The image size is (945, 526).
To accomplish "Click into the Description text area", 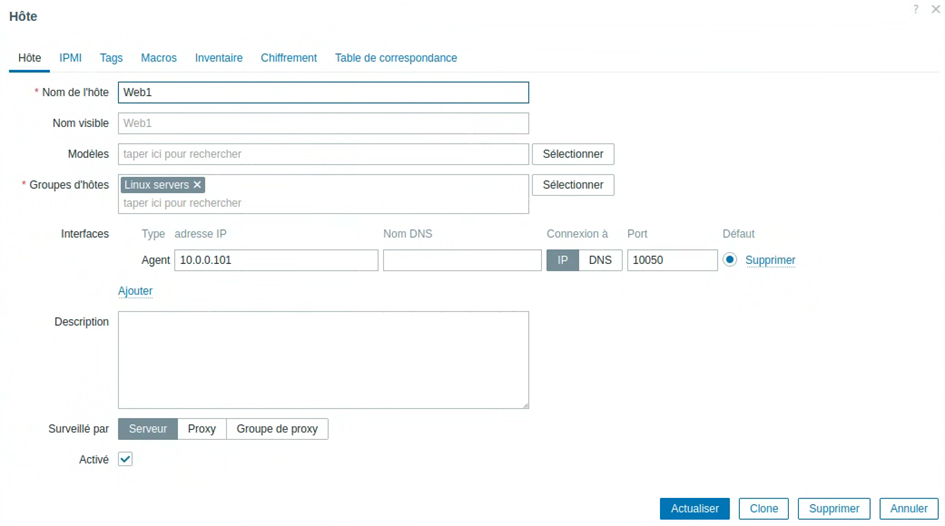I will 323,359.
